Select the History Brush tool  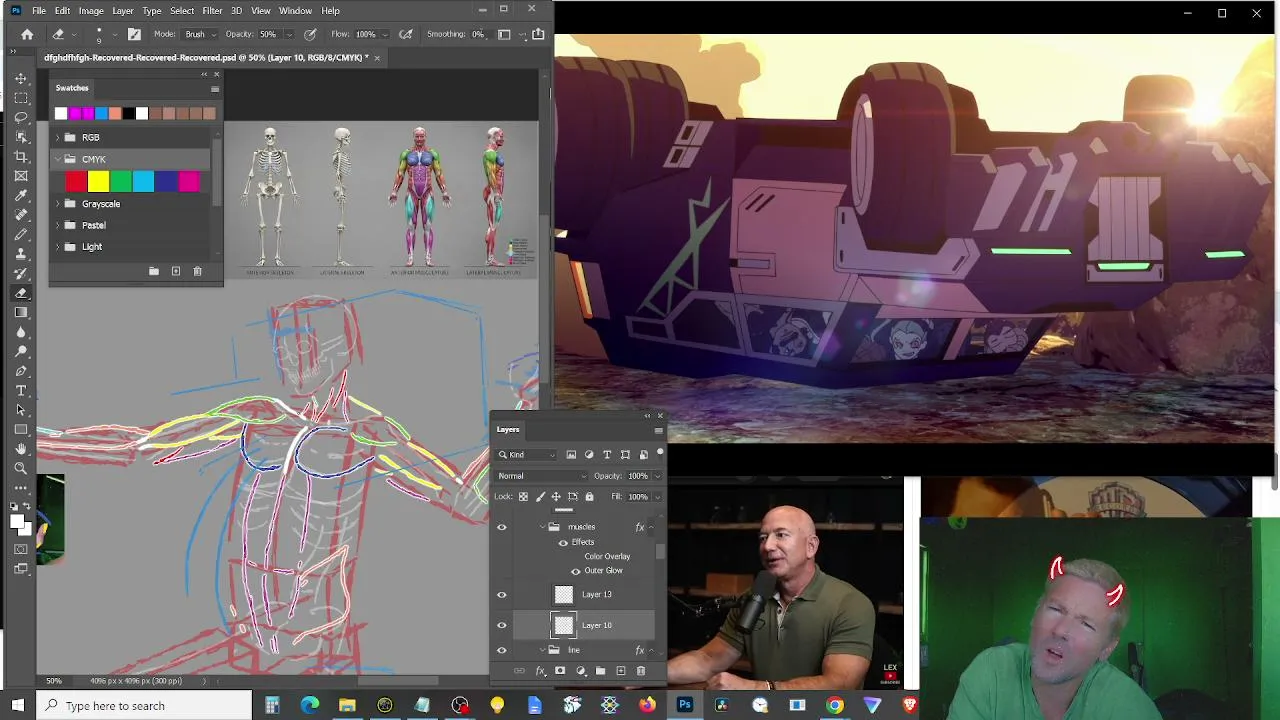21,273
